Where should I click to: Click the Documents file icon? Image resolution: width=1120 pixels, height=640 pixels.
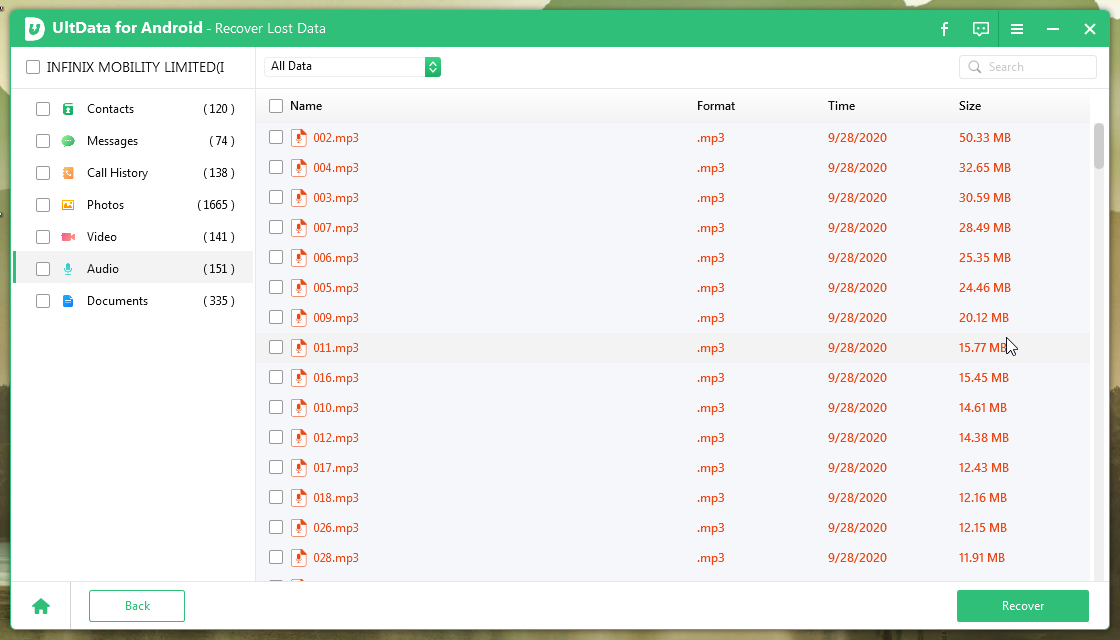pyautogui.click(x=68, y=301)
